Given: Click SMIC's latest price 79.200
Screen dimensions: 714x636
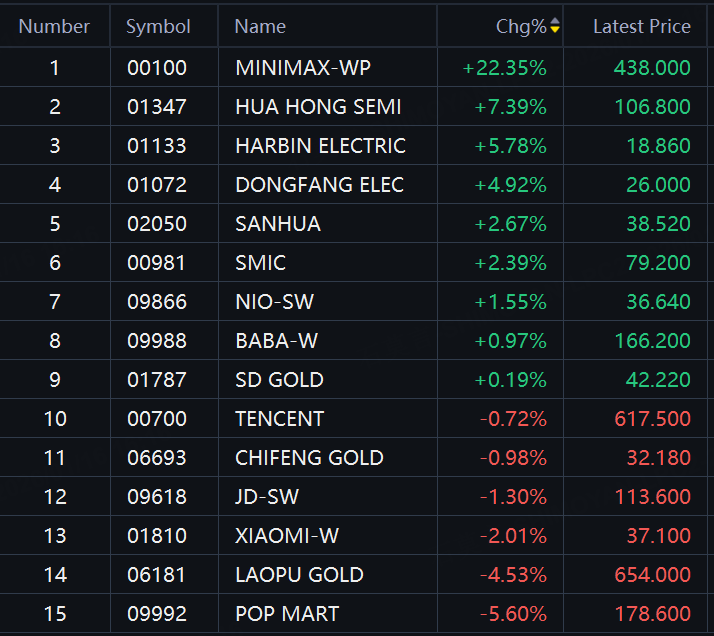Looking at the screenshot, I should click(658, 263).
